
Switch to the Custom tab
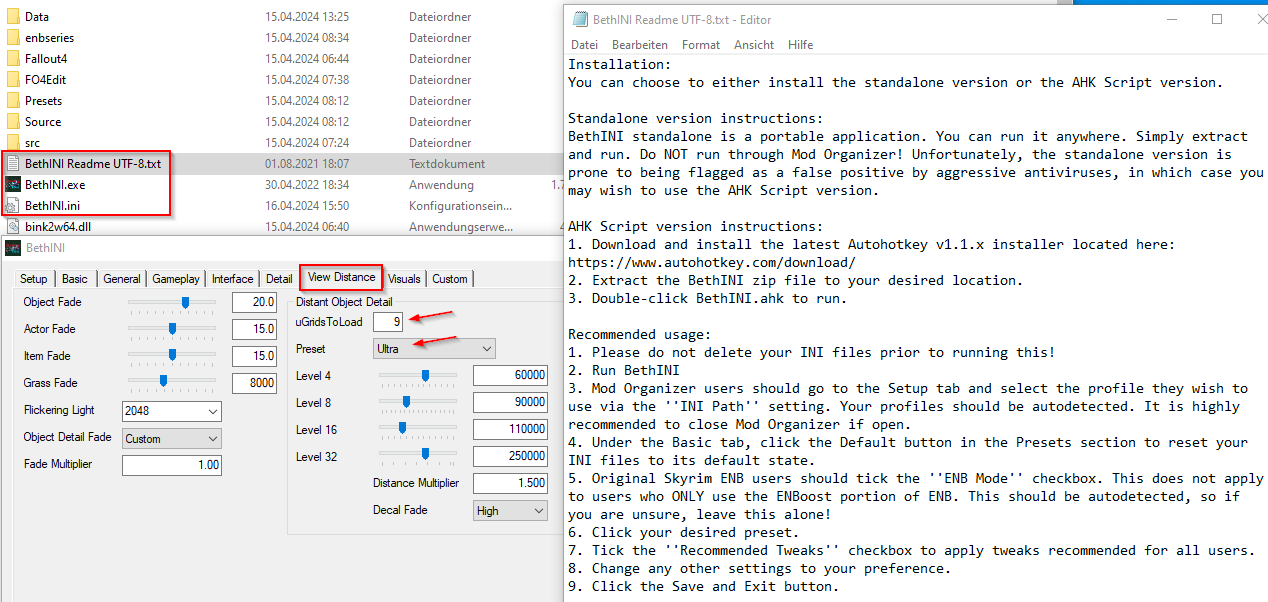450,279
